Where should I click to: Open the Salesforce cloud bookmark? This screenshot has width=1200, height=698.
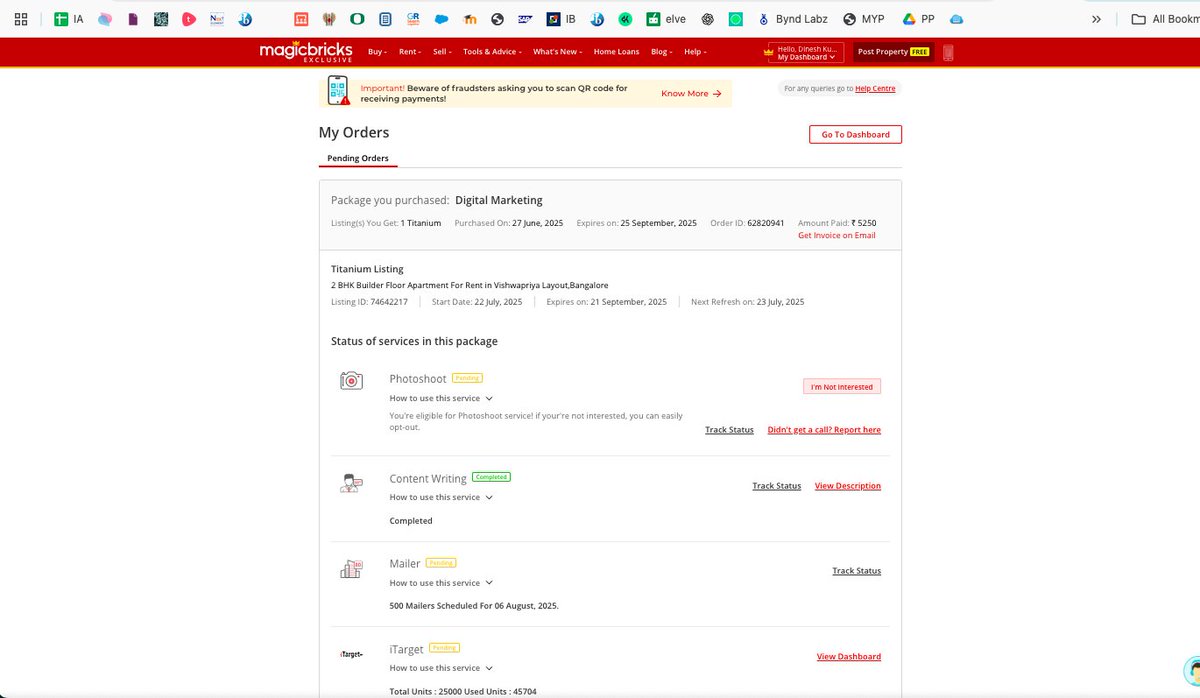442,19
